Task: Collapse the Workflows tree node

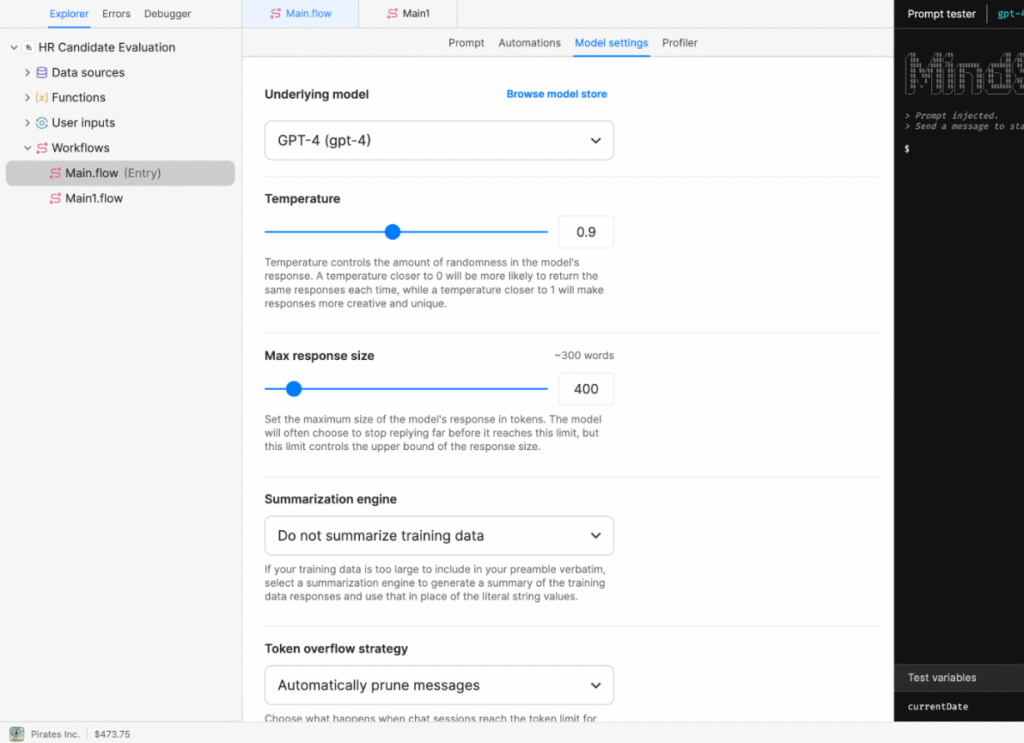Action: point(27,148)
